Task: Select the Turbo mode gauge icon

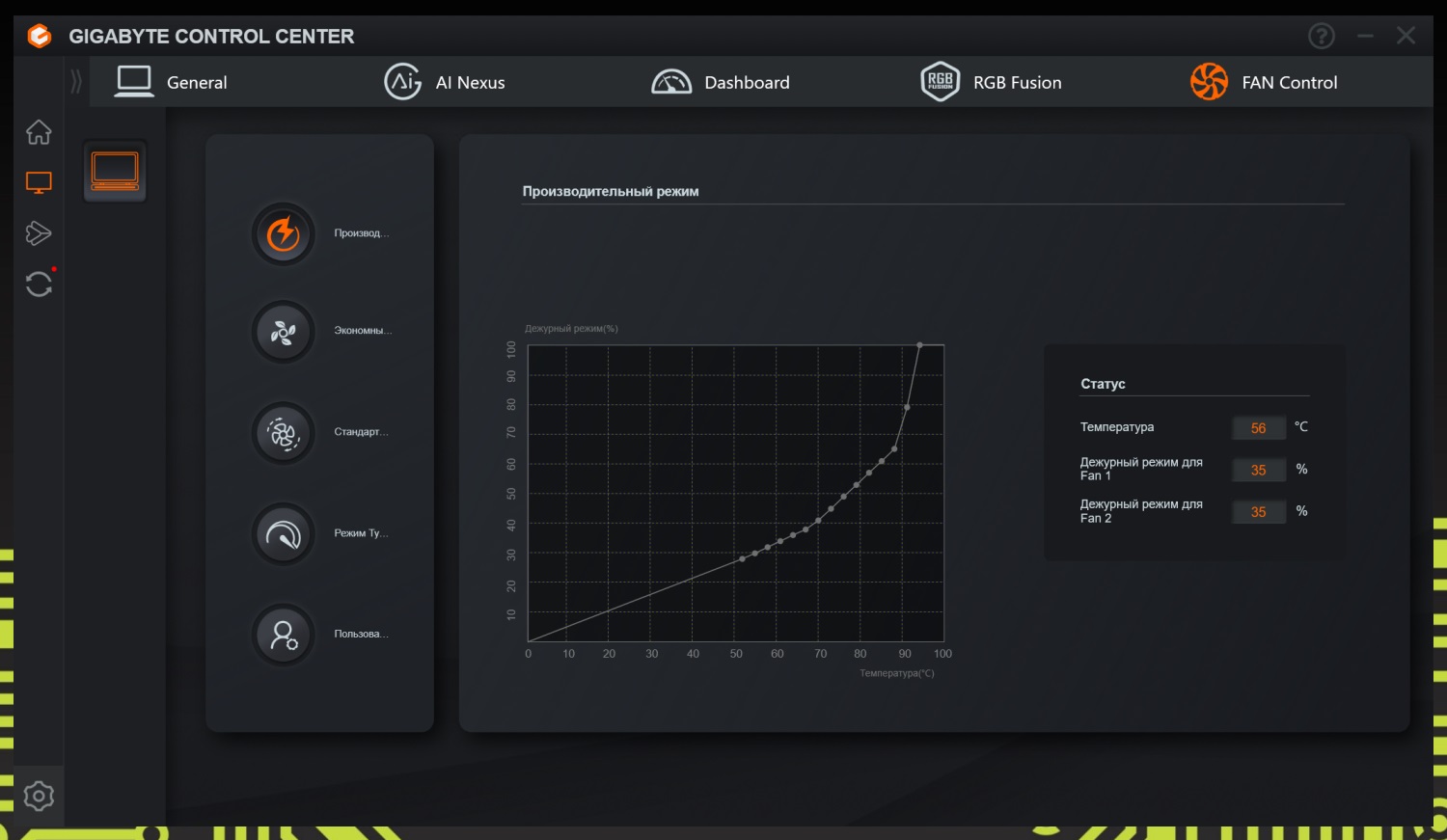Action: (x=284, y=534)
